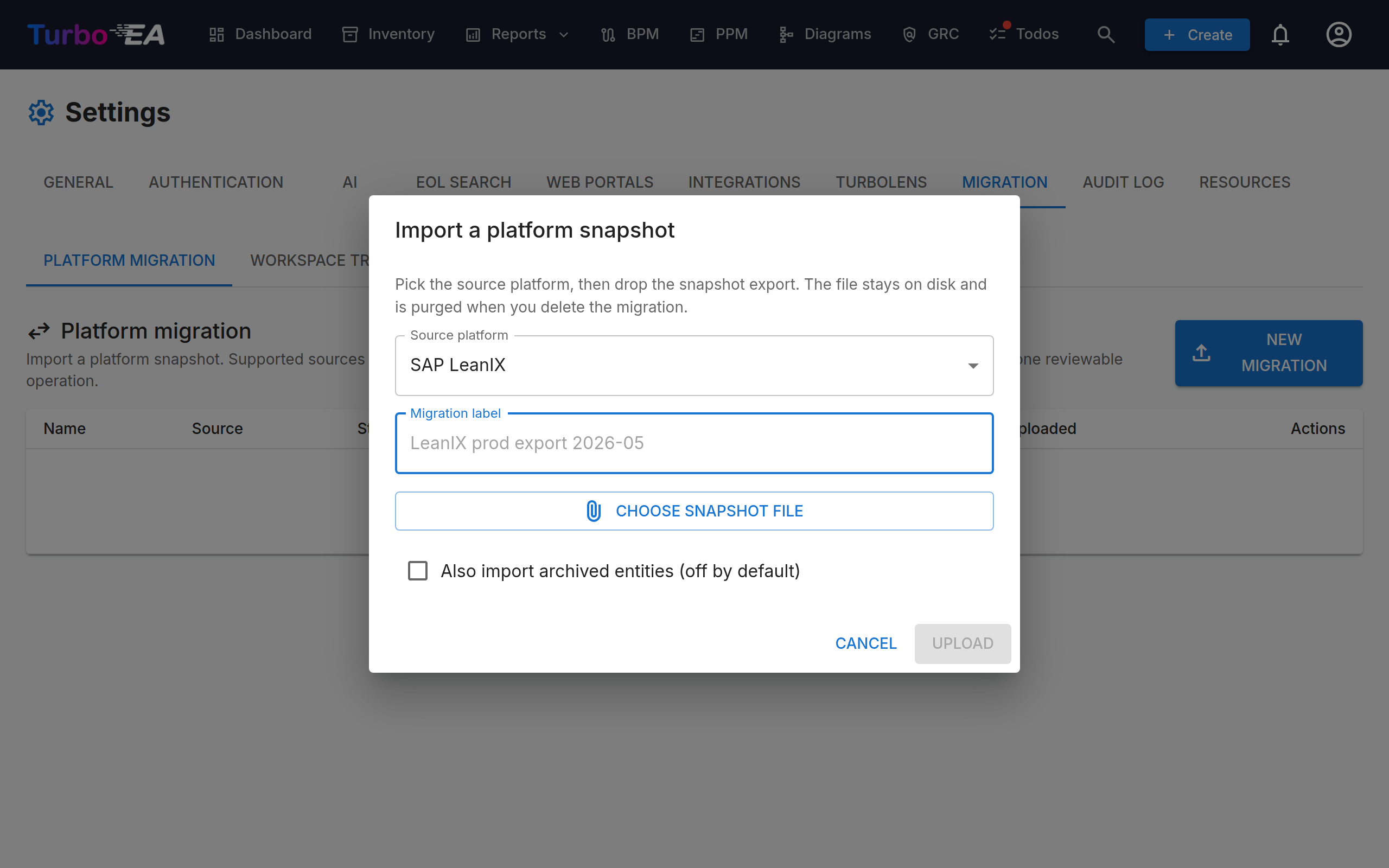Open the GRC nav item

930,34
